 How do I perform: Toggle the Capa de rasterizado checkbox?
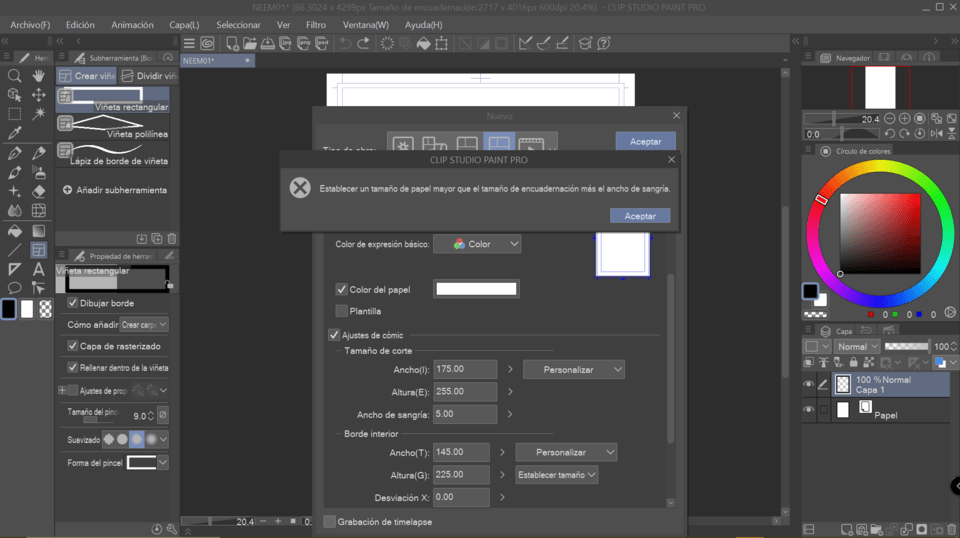click(x=72, y=346)
